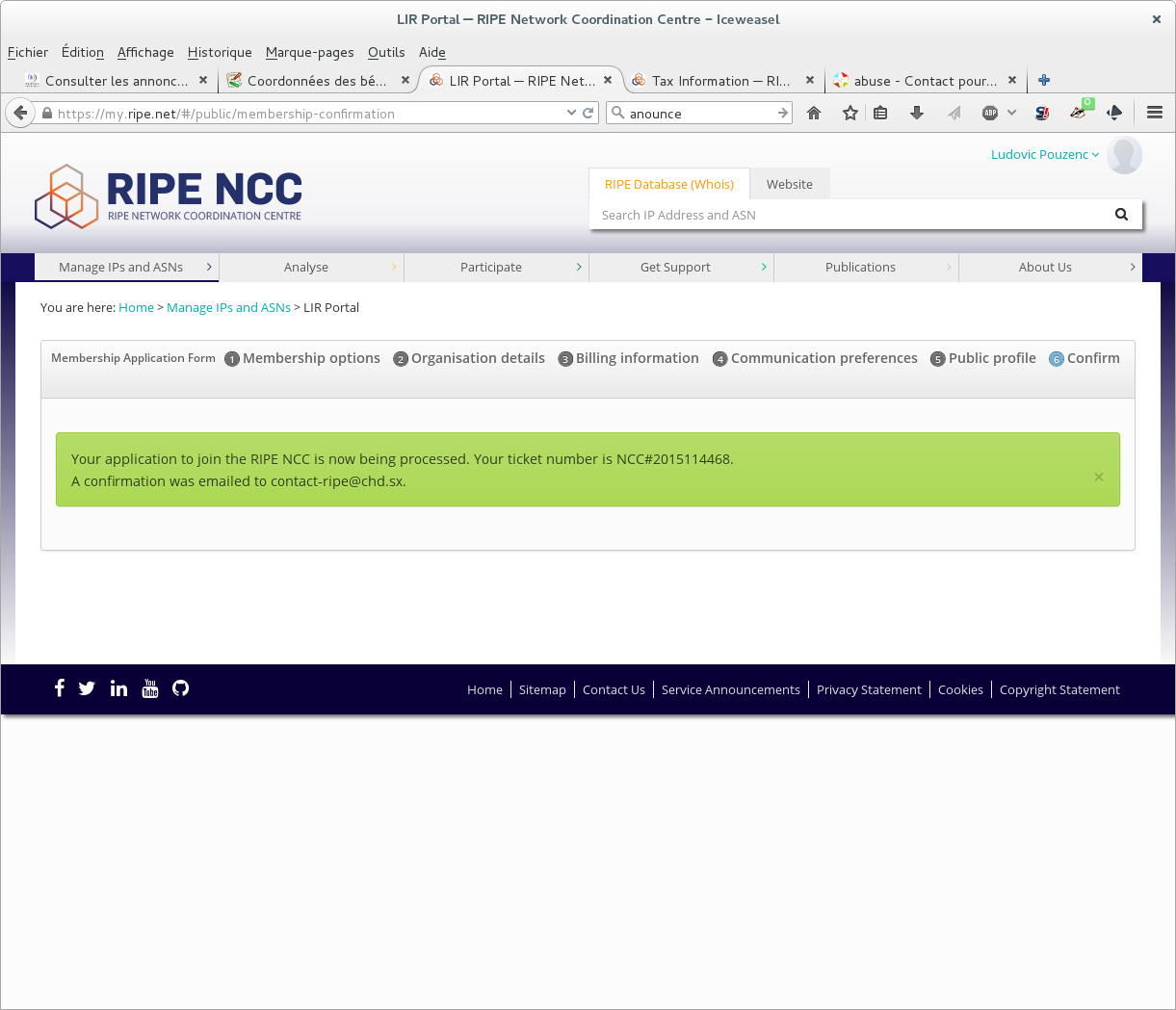Viewport: 1176px width, 1010px height.
Task: Expand the Get Support navigation menu
Action: [x=681, y=267]
